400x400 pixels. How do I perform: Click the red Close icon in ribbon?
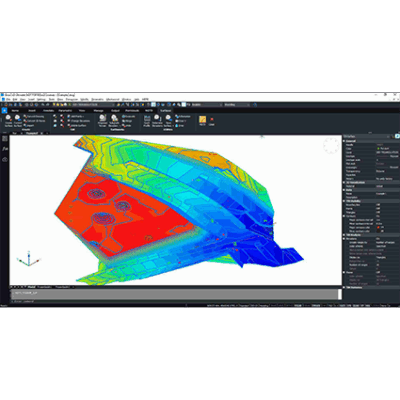click(x=212, y=119)
